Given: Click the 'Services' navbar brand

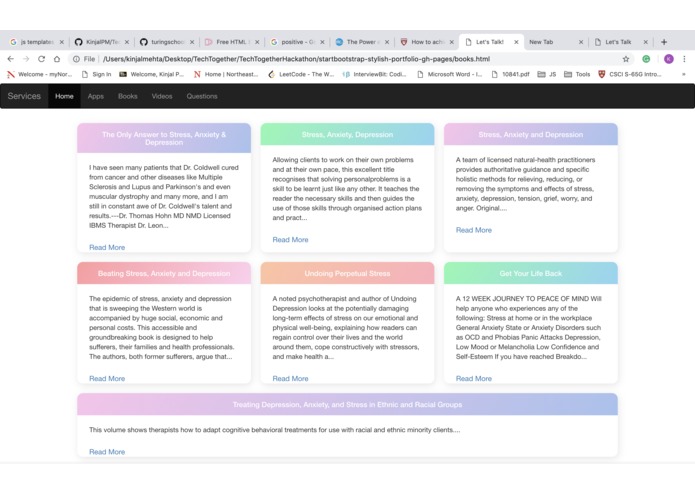Looking at the screenshot, I should coord(24,96).
